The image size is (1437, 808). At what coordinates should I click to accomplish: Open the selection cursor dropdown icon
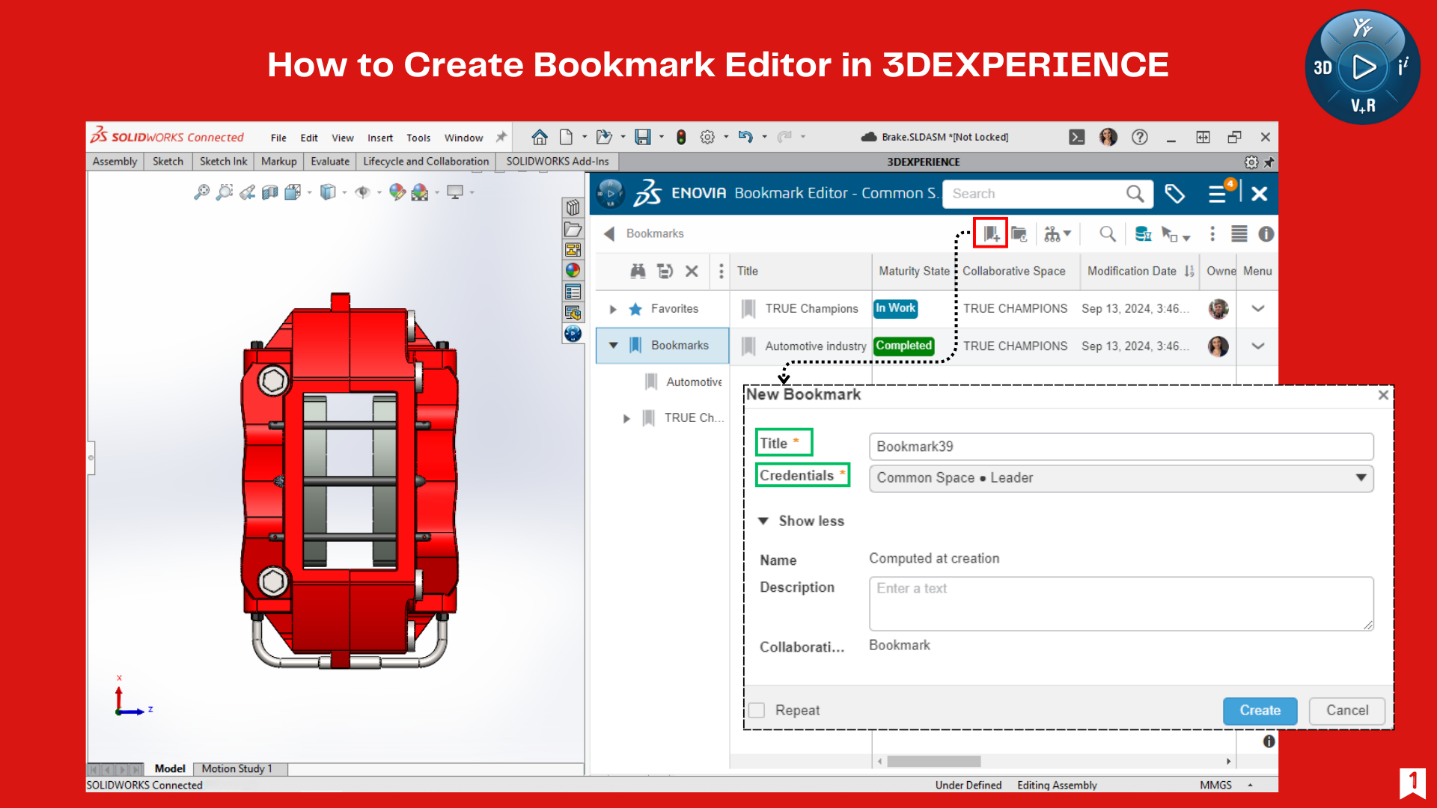1176,234
